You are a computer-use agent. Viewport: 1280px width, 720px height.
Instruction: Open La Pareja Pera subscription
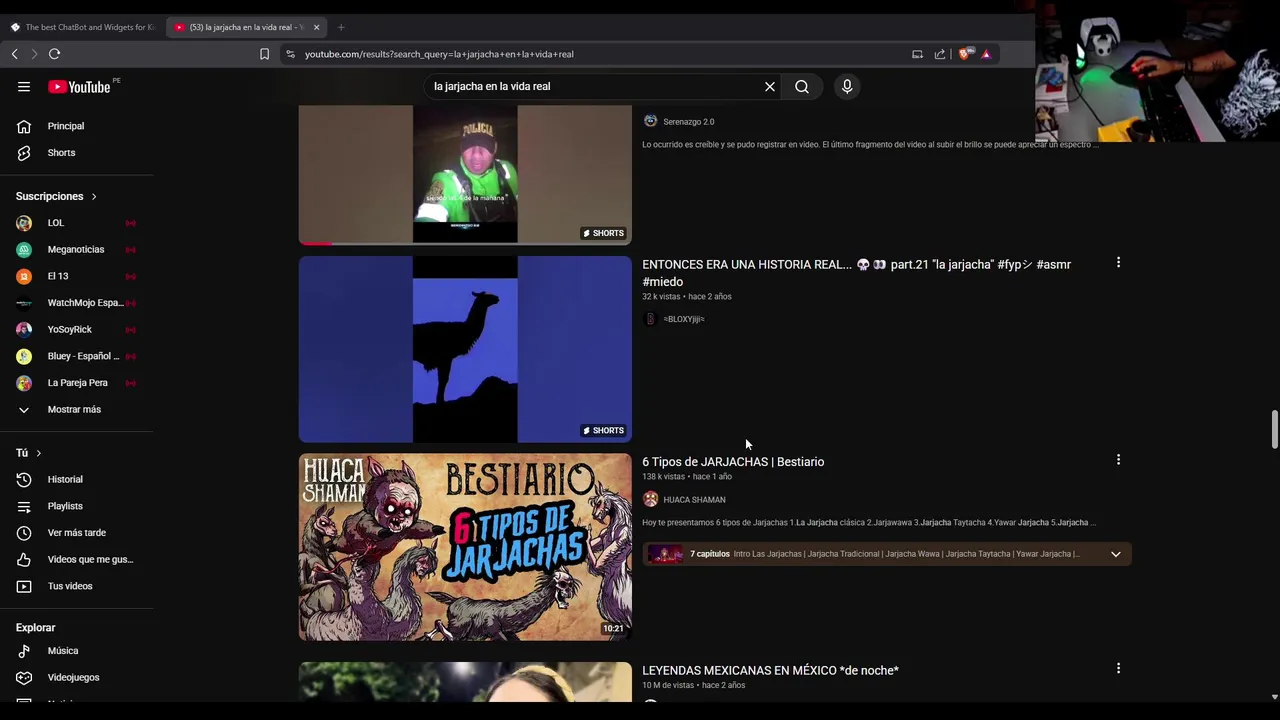(77, 383)
